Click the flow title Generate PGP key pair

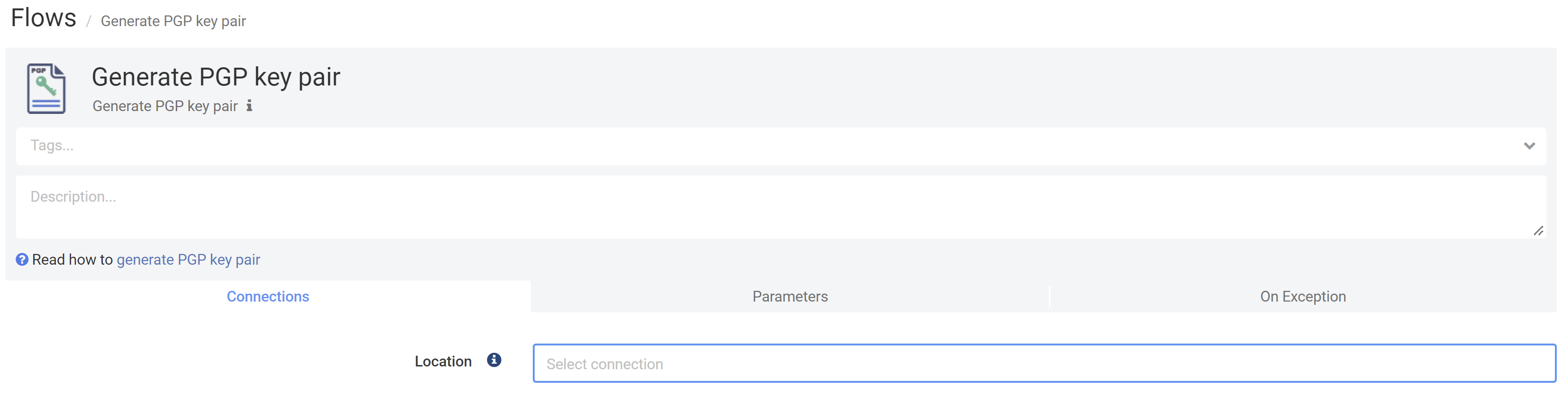tap(216, 77)
